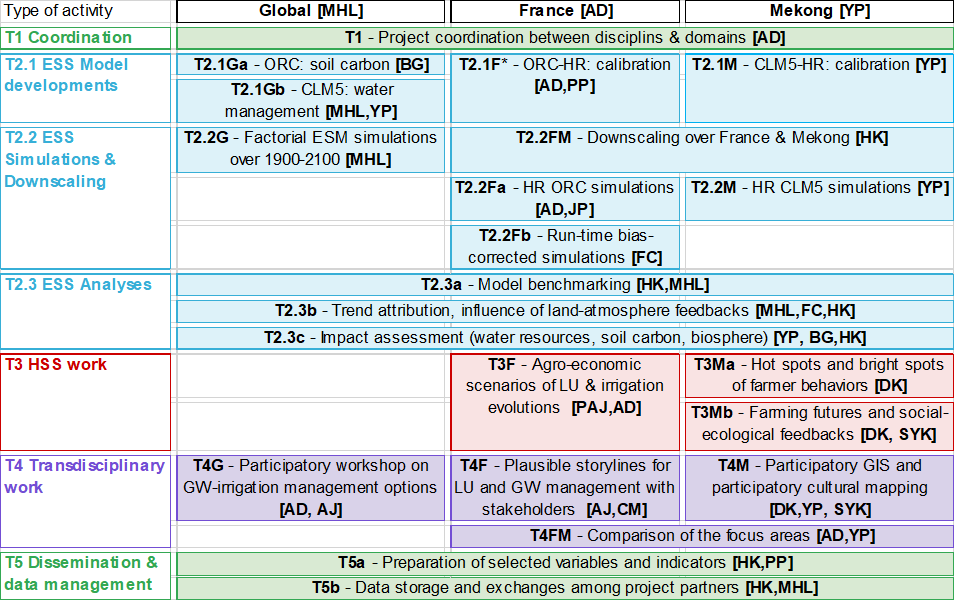Select the France [AD] column header
The image size is (955, 601).
pos(566,12)
